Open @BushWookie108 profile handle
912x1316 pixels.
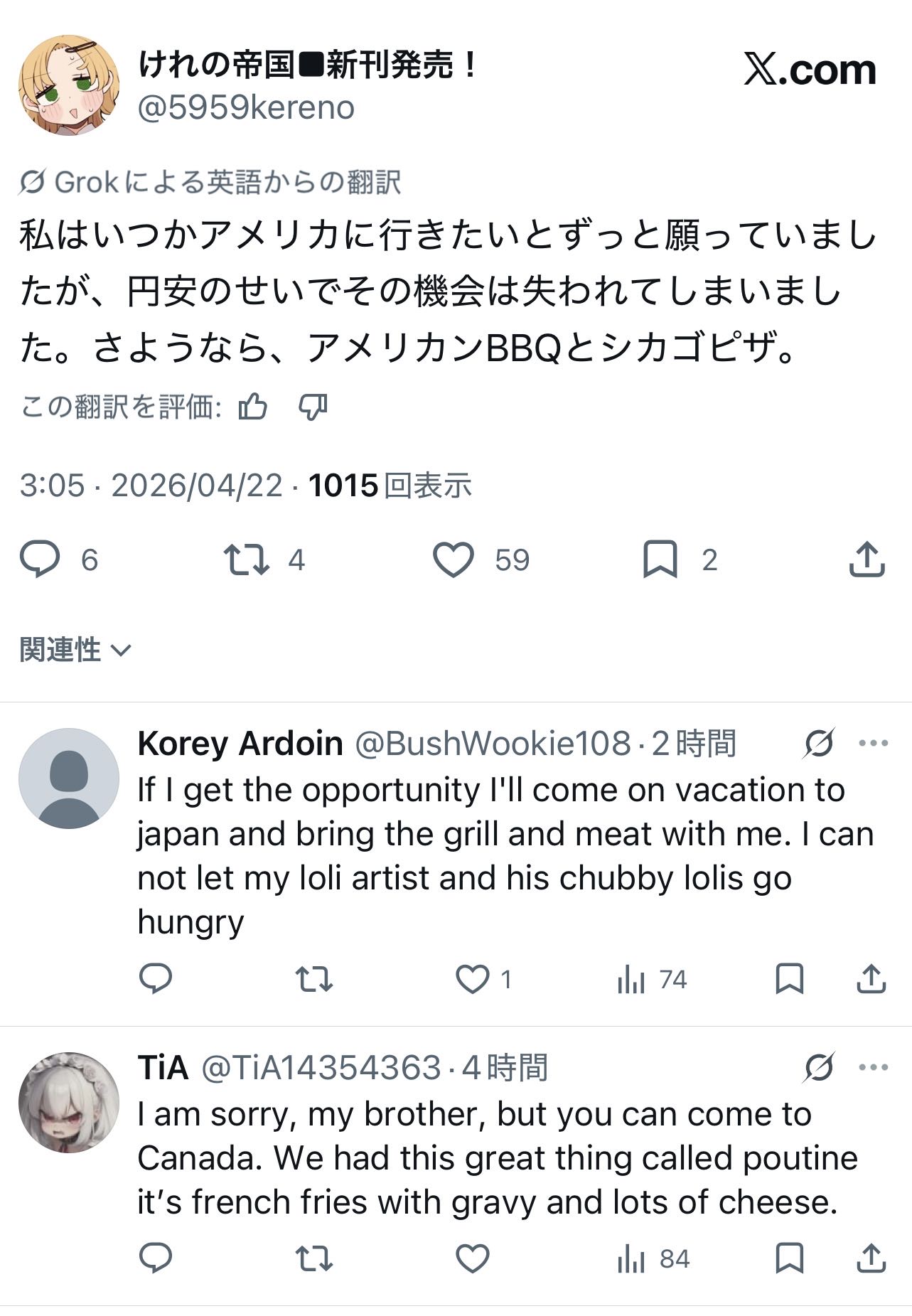coord(492,744)
